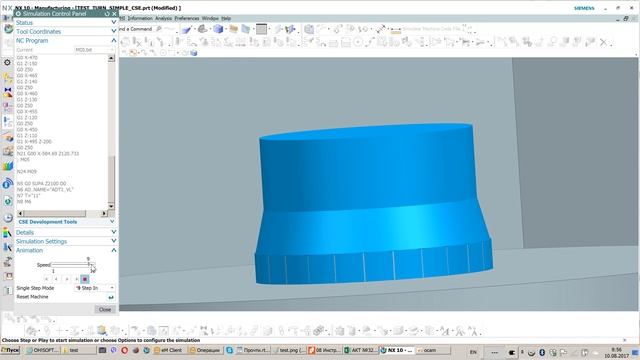
Task: Click the Play forward playback button
Action: 67,279
